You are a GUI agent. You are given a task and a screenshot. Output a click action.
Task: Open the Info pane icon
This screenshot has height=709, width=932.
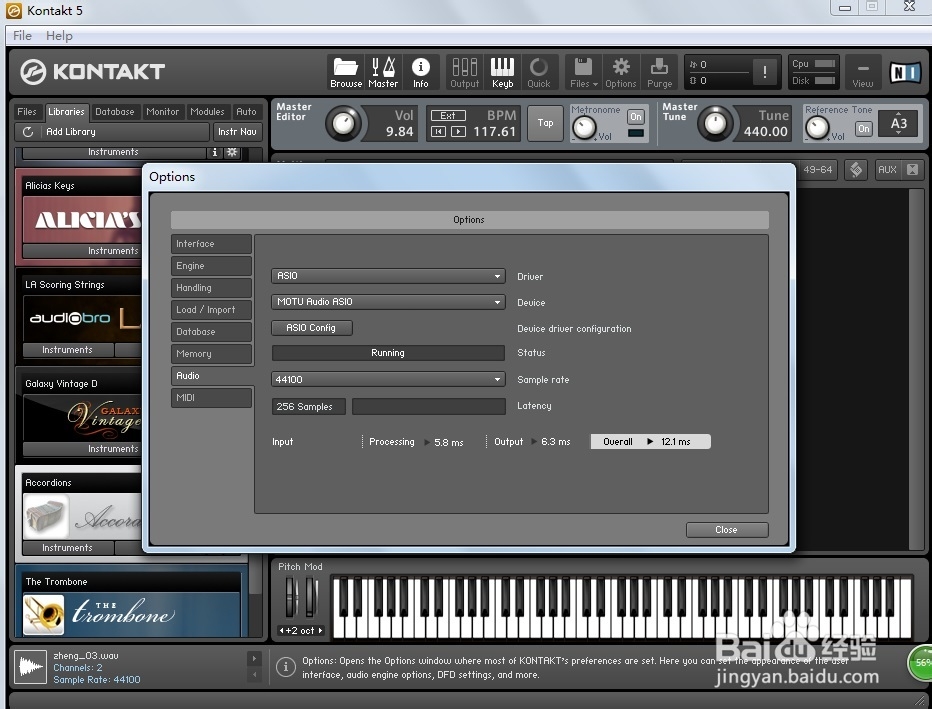[421, 72]
